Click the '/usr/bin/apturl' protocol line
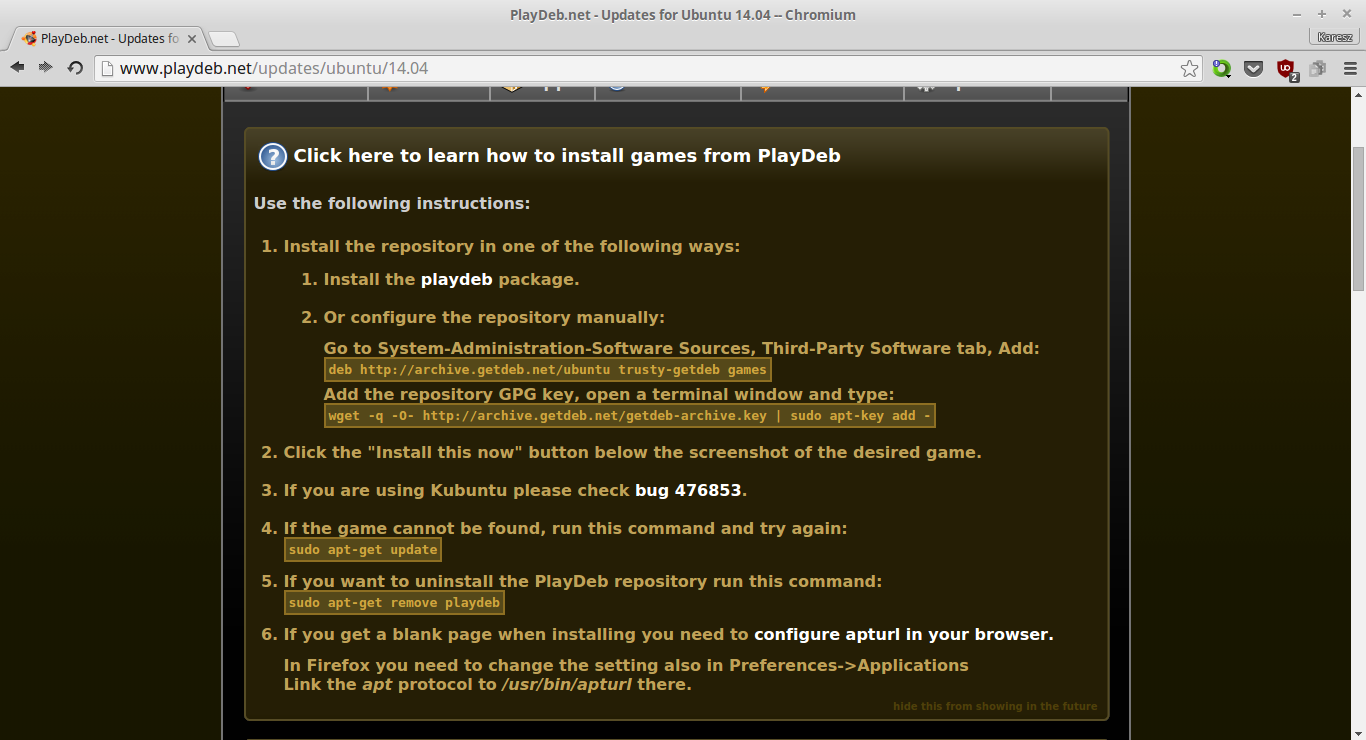The width and height of the screenshot is (1366, 740). (488, 685)
